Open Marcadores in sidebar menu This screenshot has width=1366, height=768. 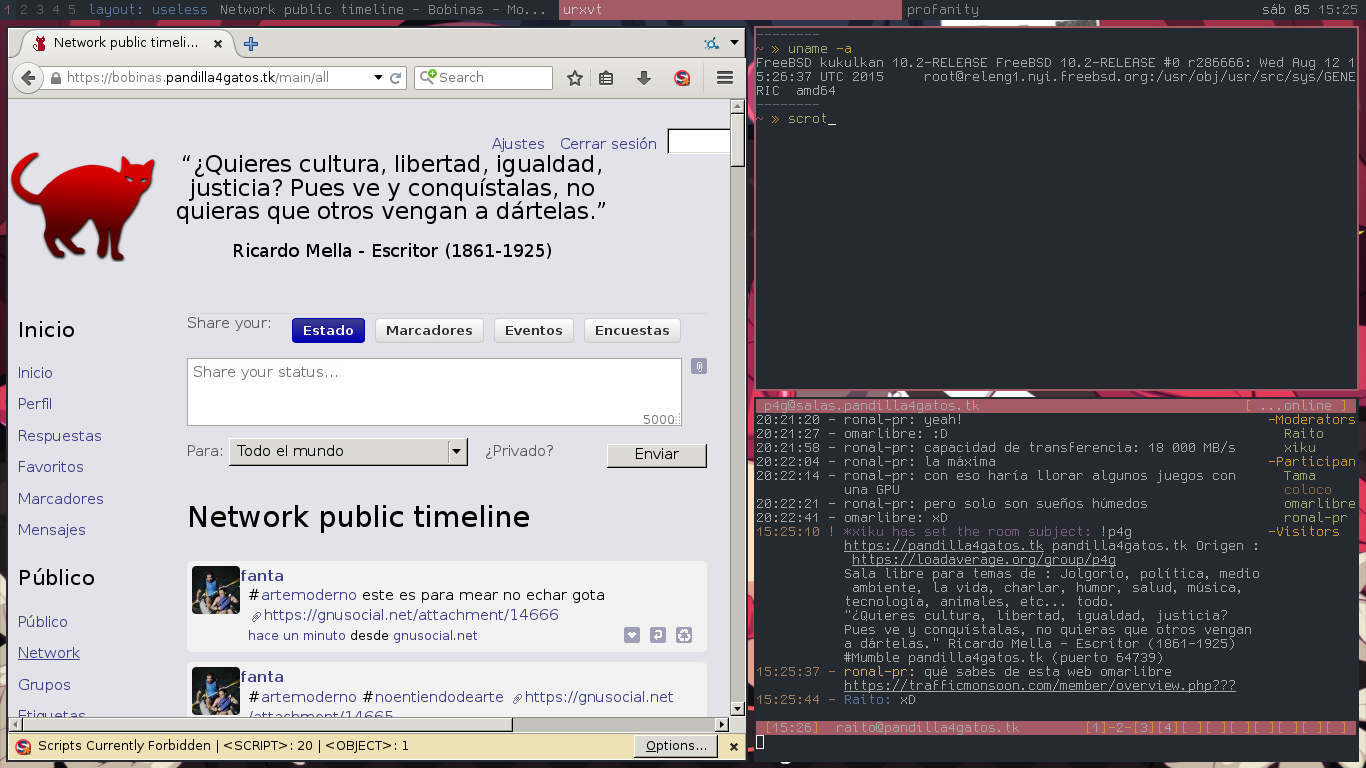click(61, 499)
